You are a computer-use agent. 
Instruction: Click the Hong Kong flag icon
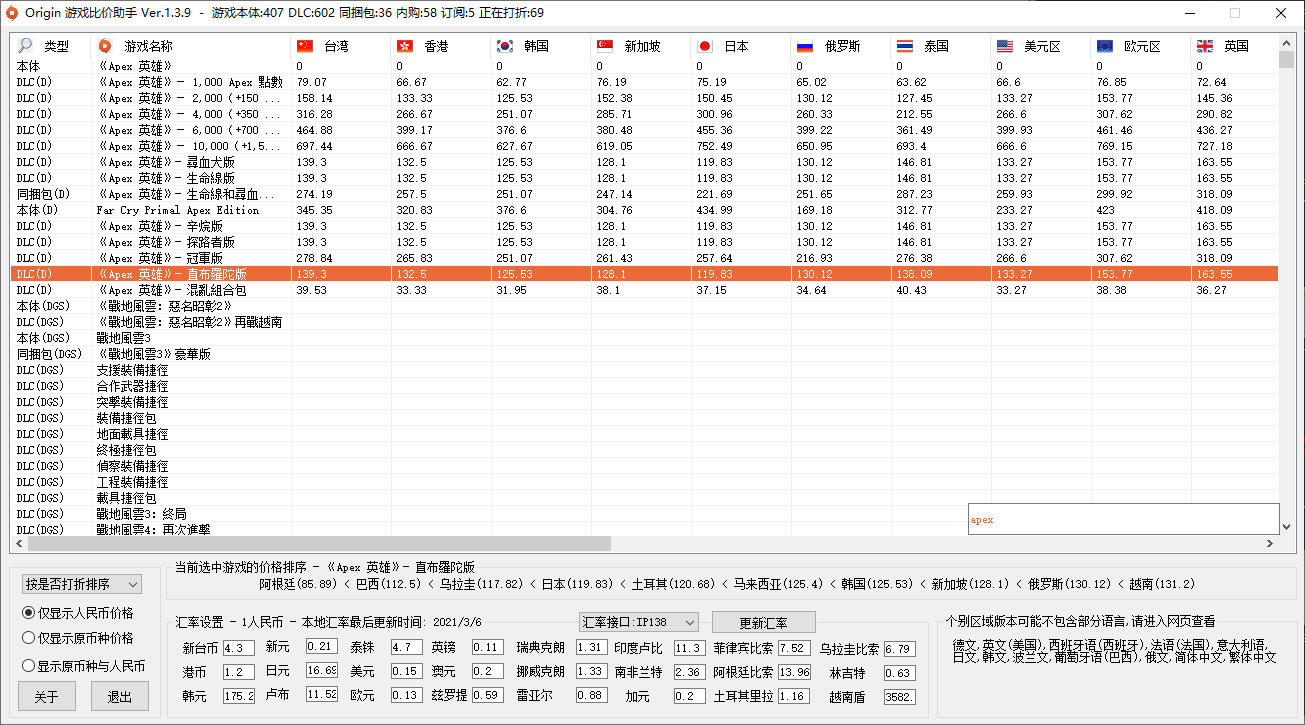[x=405, y=46]
